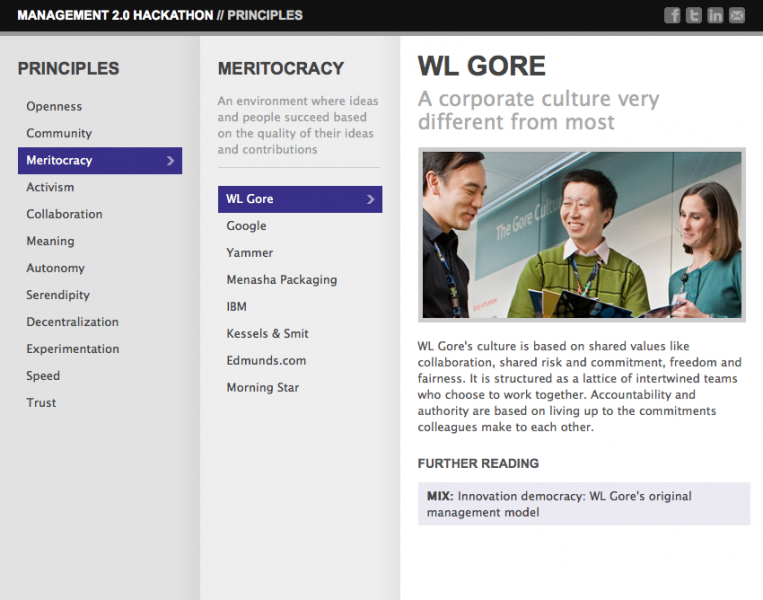Viewport: 763px width, 600px height.
Task: Open the Collaboration principle
Action: click(64, 214)
